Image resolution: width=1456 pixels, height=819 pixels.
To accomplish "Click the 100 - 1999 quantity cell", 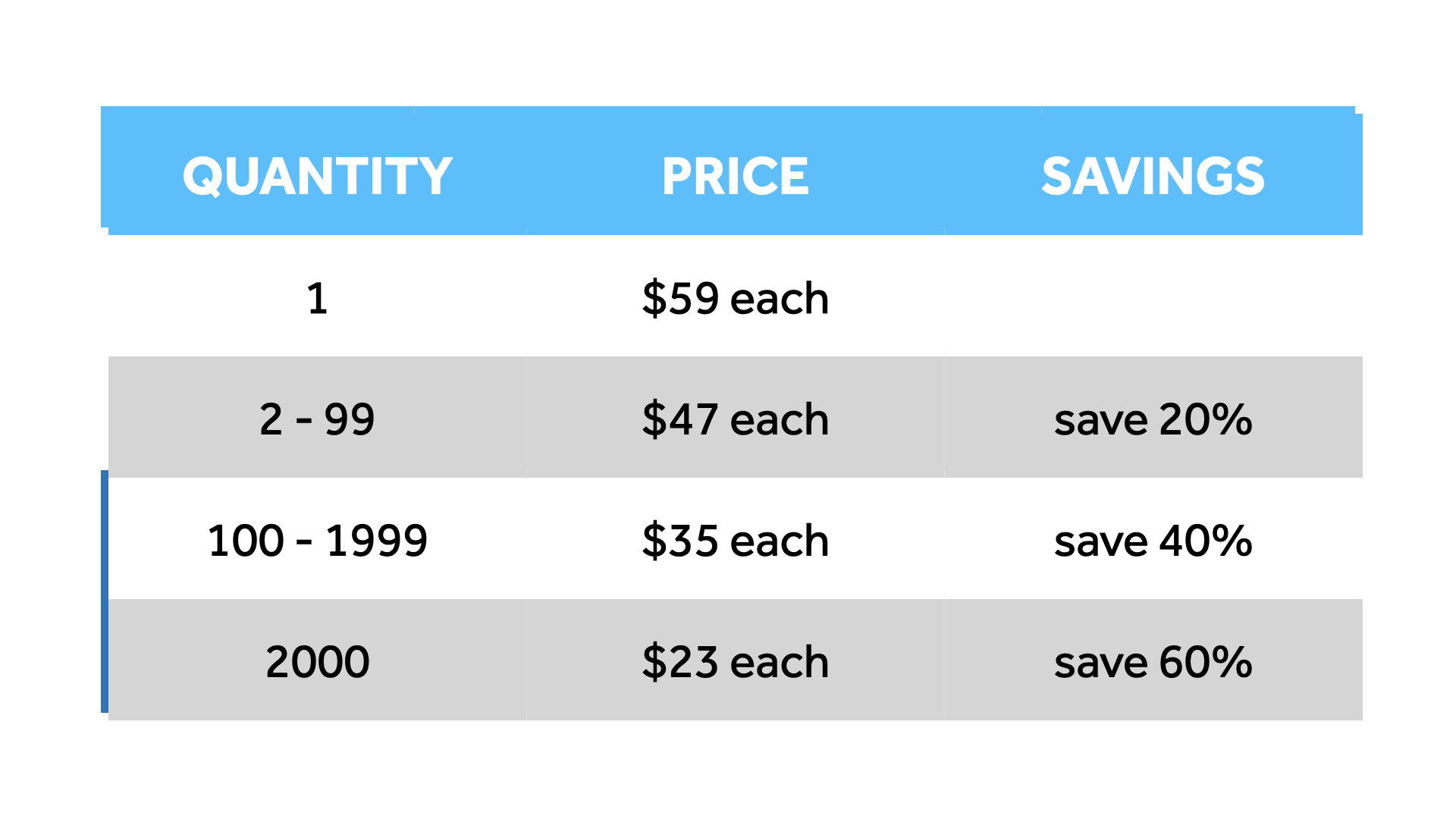I will 317,540.
